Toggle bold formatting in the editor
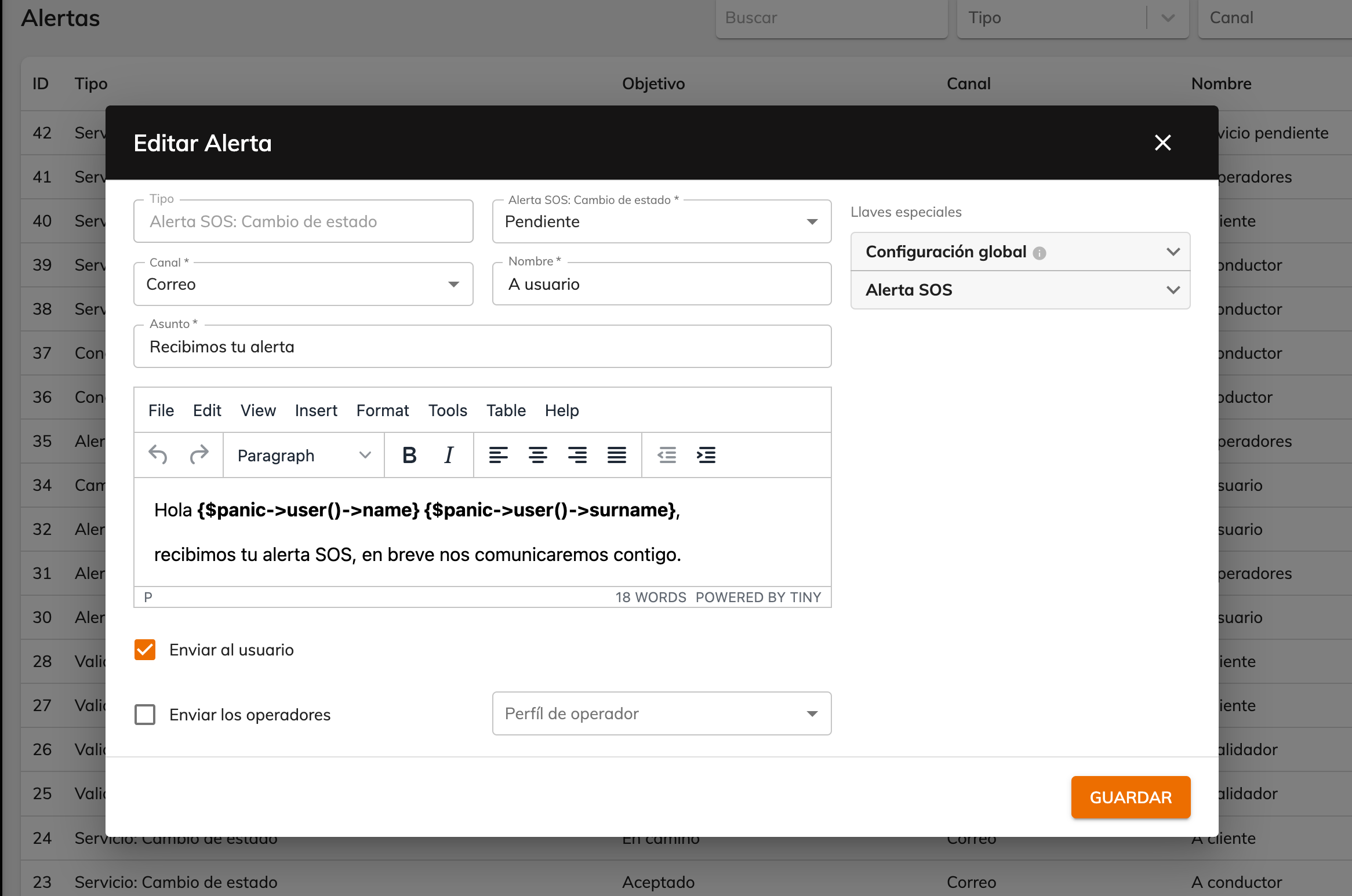Image resolution: width=1352 pixels, height=896 pixels. click(409, 455)
